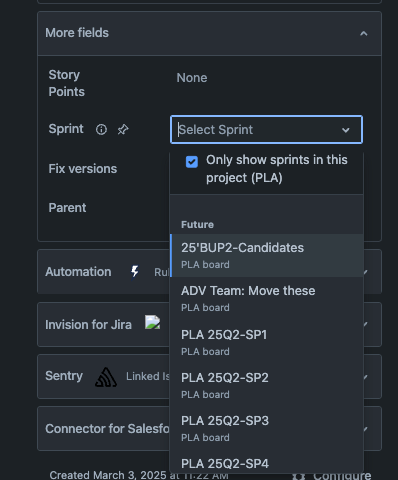Choose sprint PLA 25Q2-SP1
398x480 pixels.
tap(267, 342)
